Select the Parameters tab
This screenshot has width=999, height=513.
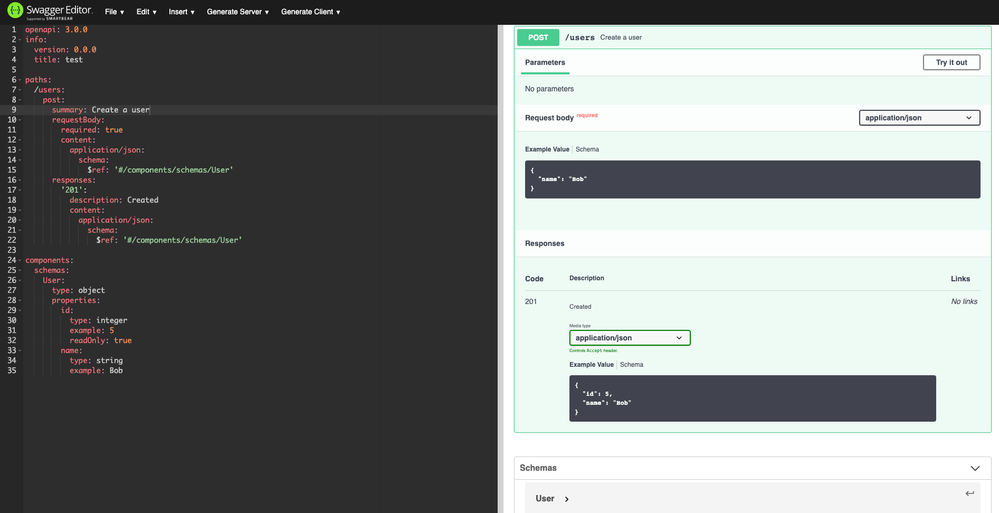tap(545, 62)
